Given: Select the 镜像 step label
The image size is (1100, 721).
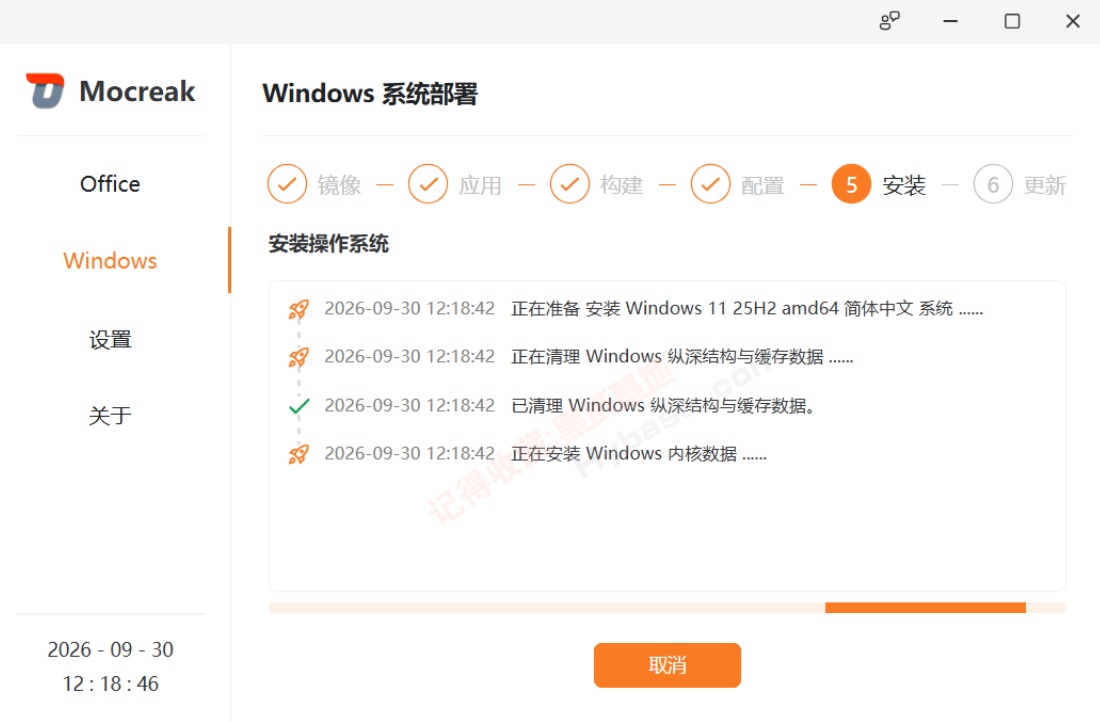Looking at the screenshot, I should (x=340, y=185).
